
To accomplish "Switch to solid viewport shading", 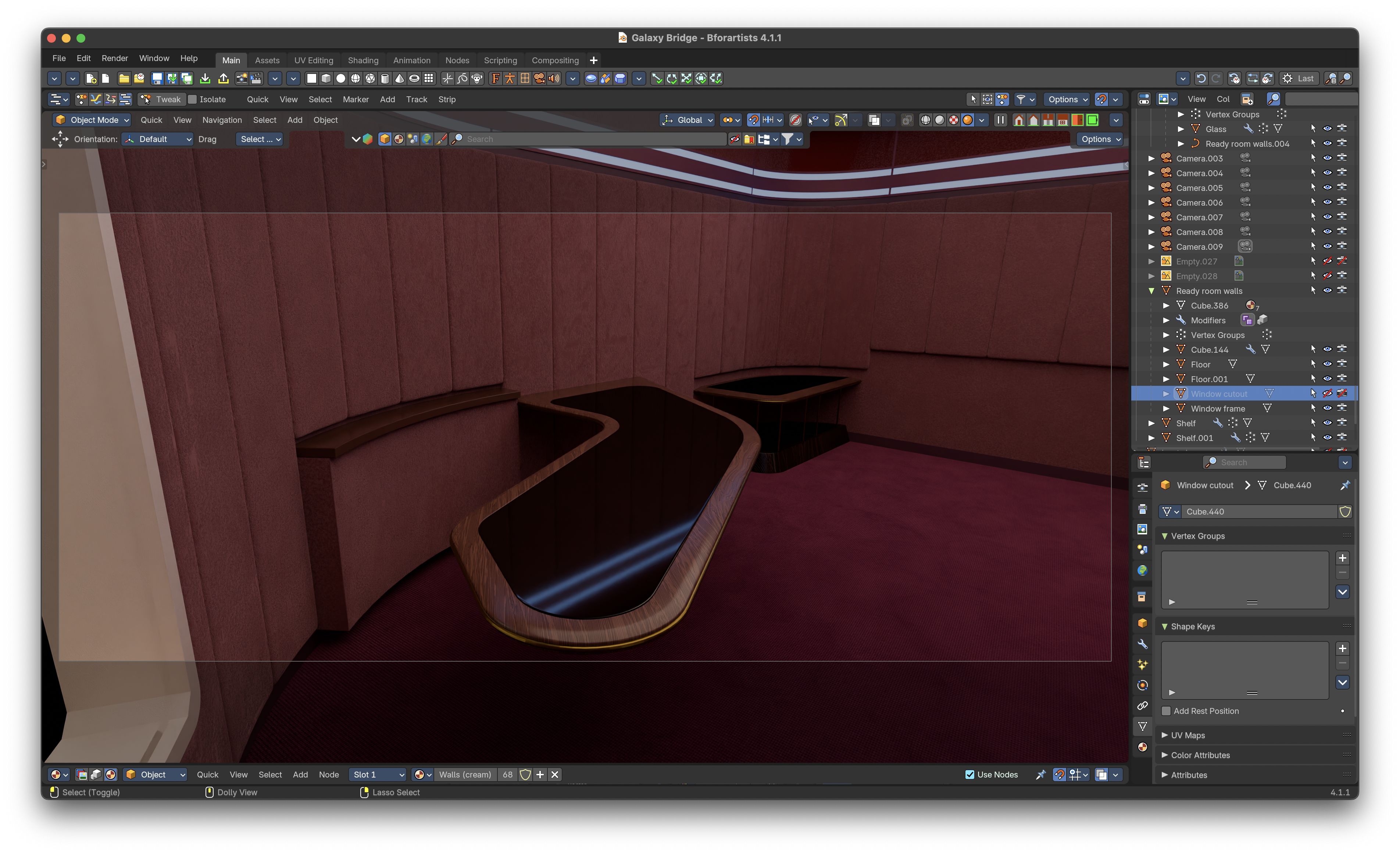I will [x=940, y=120].
